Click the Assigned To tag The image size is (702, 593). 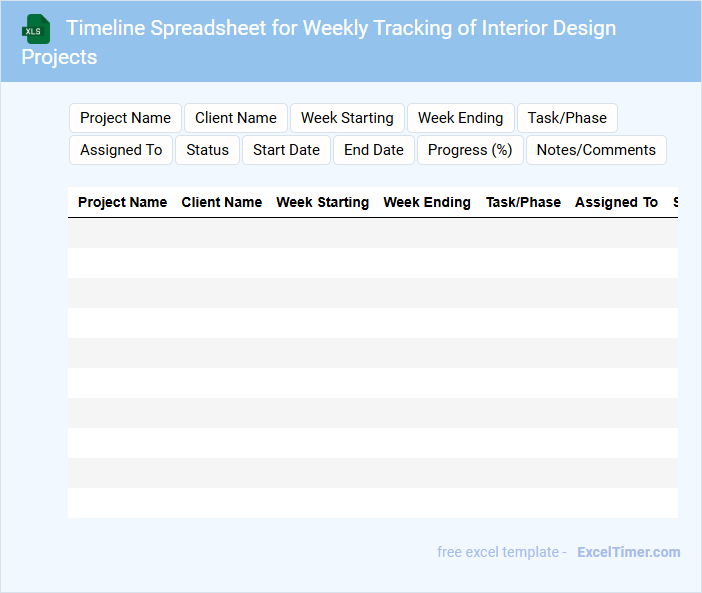coord(121,150)
